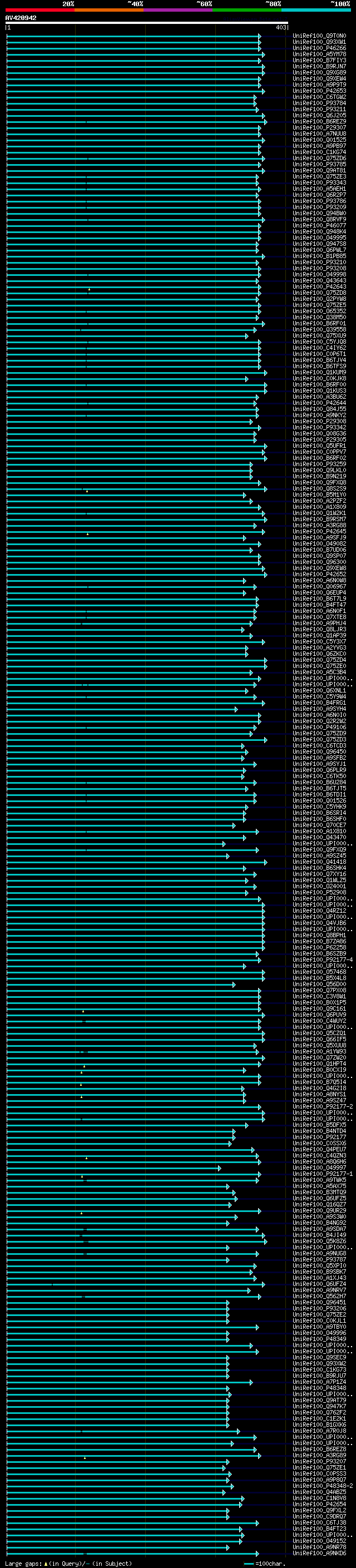
Task: Click the cyan ~100% identity legend segment
Action: click(x=316, y=11)
